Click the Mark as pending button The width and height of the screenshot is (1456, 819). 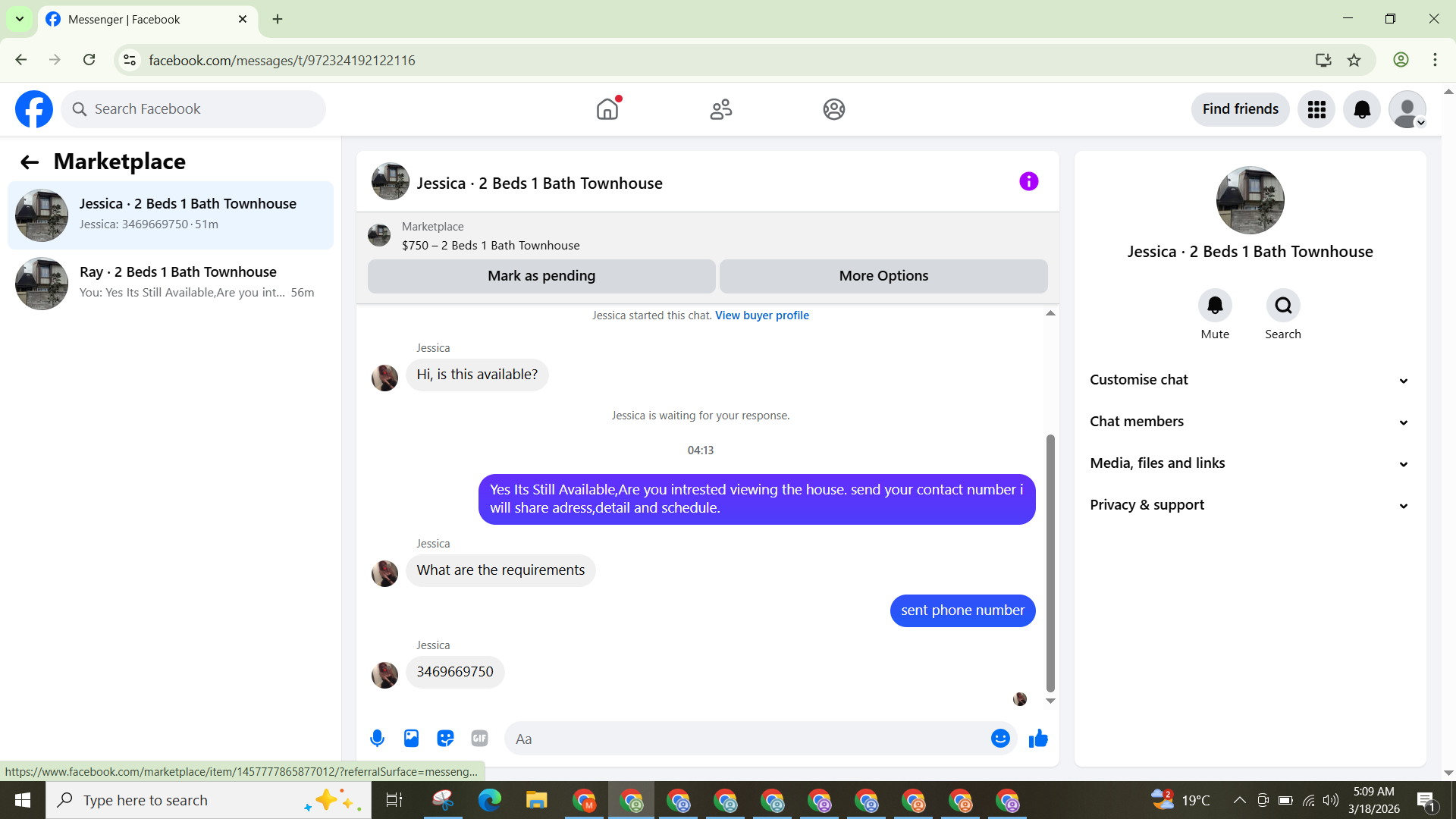(541, 276)
